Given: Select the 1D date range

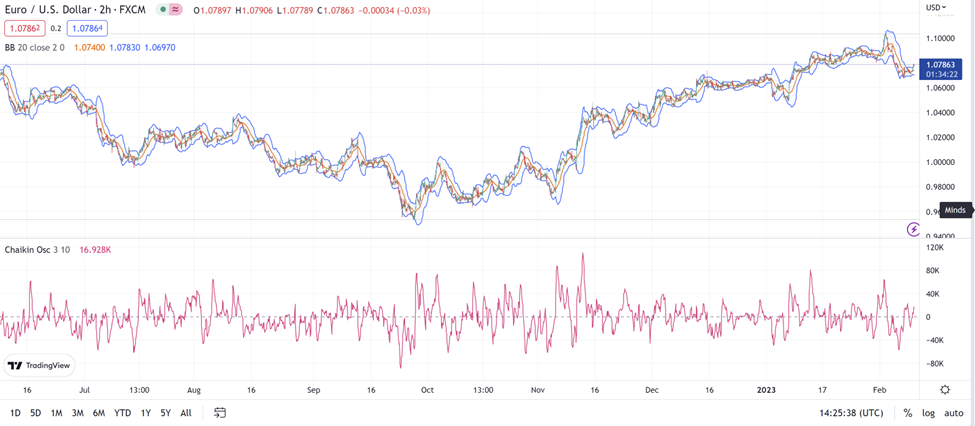Looking at the screenshot, I should click(16, 413).
